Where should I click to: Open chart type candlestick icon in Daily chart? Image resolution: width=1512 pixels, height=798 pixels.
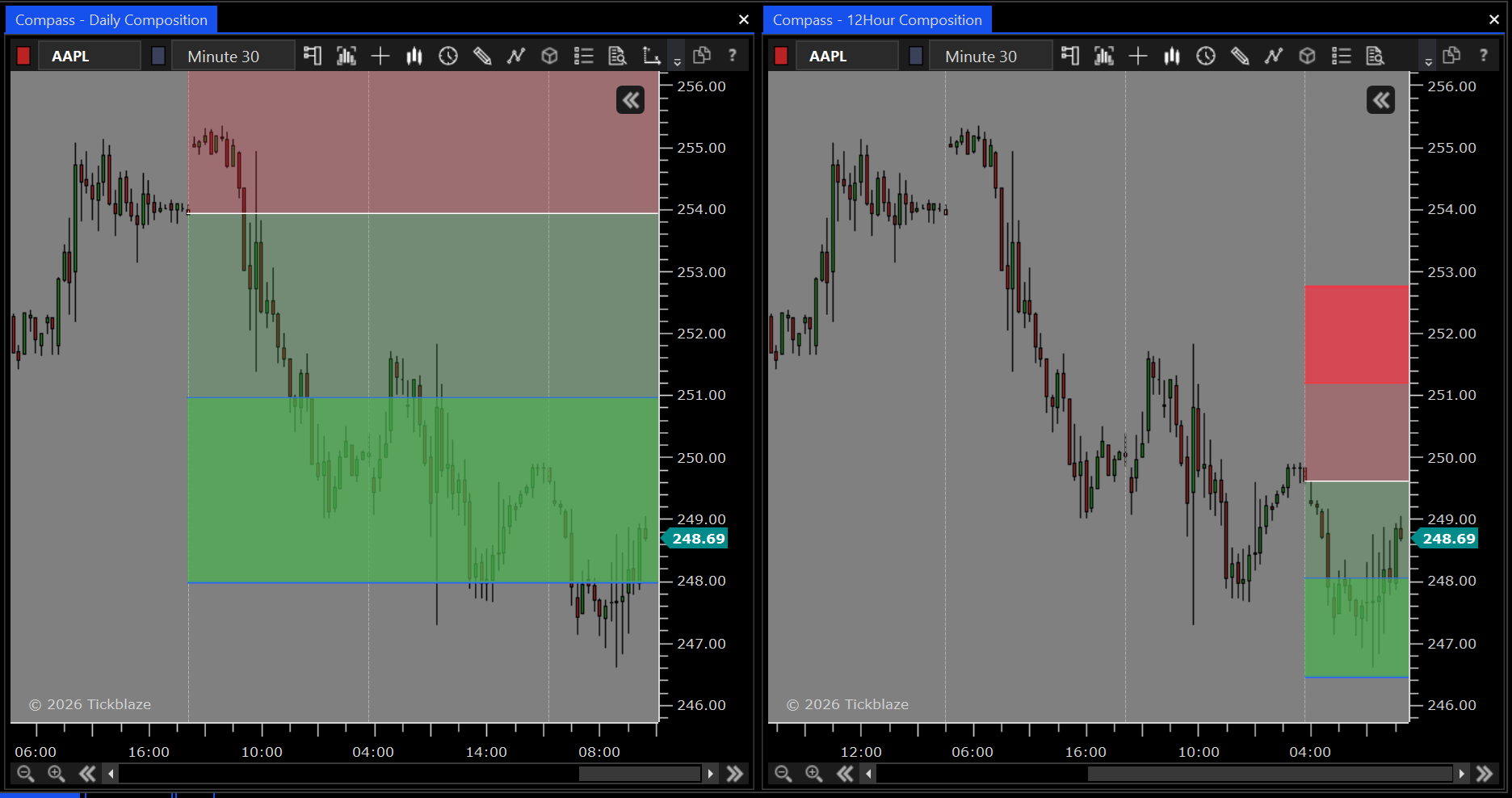pyautogui.click(x=414, y=56)
